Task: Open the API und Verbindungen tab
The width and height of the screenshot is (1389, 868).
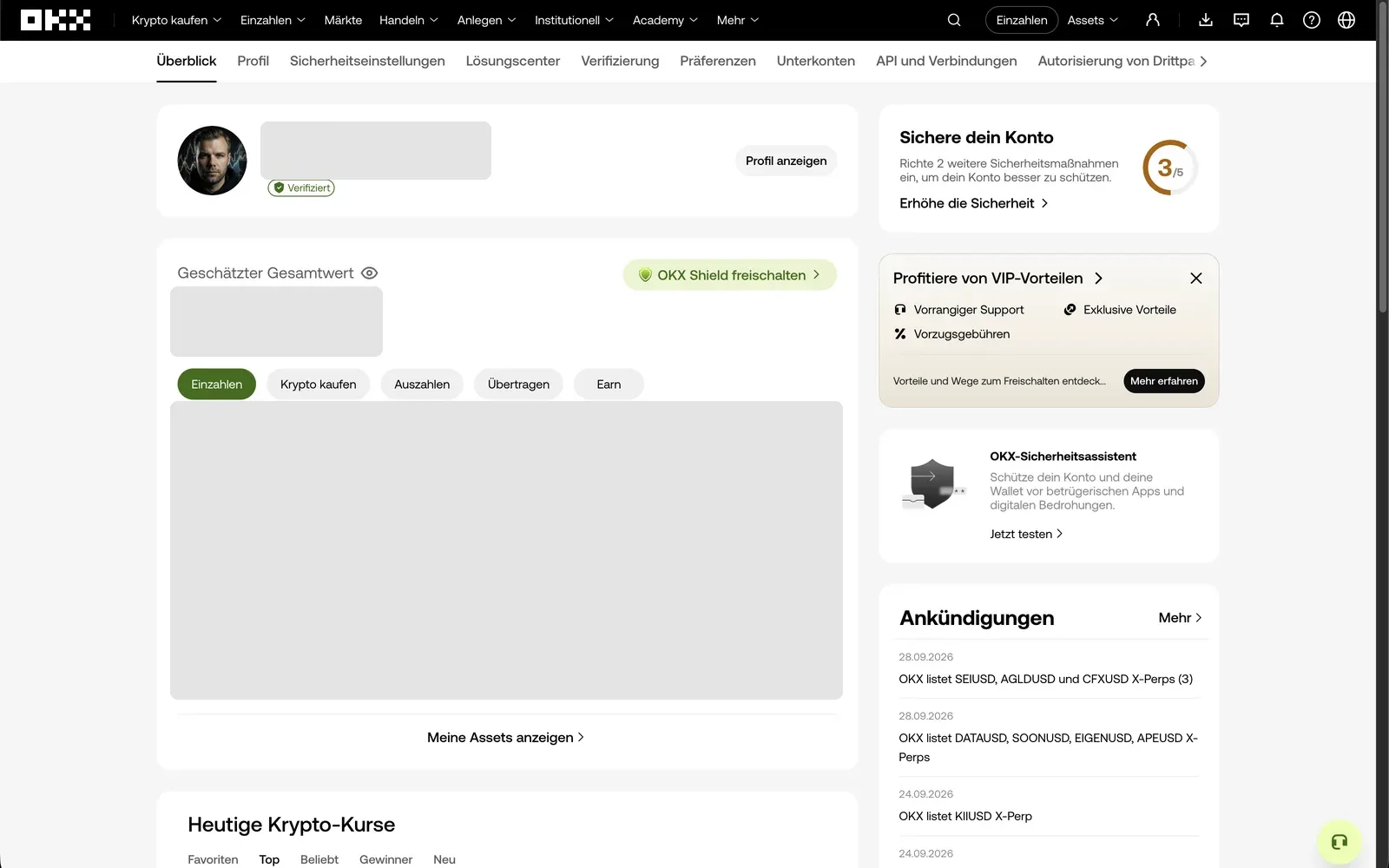Action: 946,61
